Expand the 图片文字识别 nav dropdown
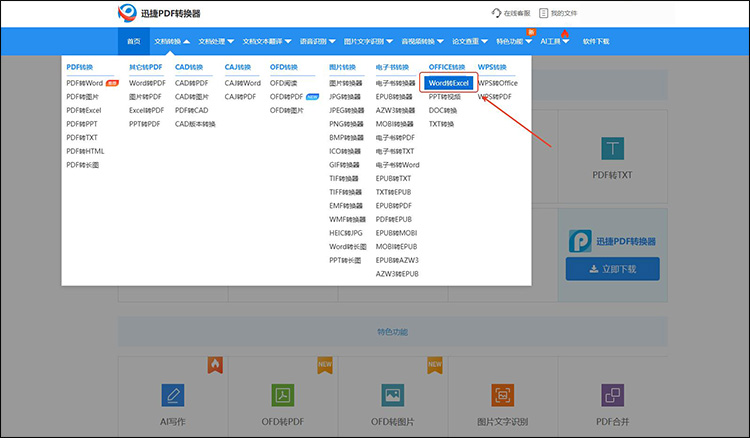The width and height of the screenshot is (750, 438). point(368,42)
